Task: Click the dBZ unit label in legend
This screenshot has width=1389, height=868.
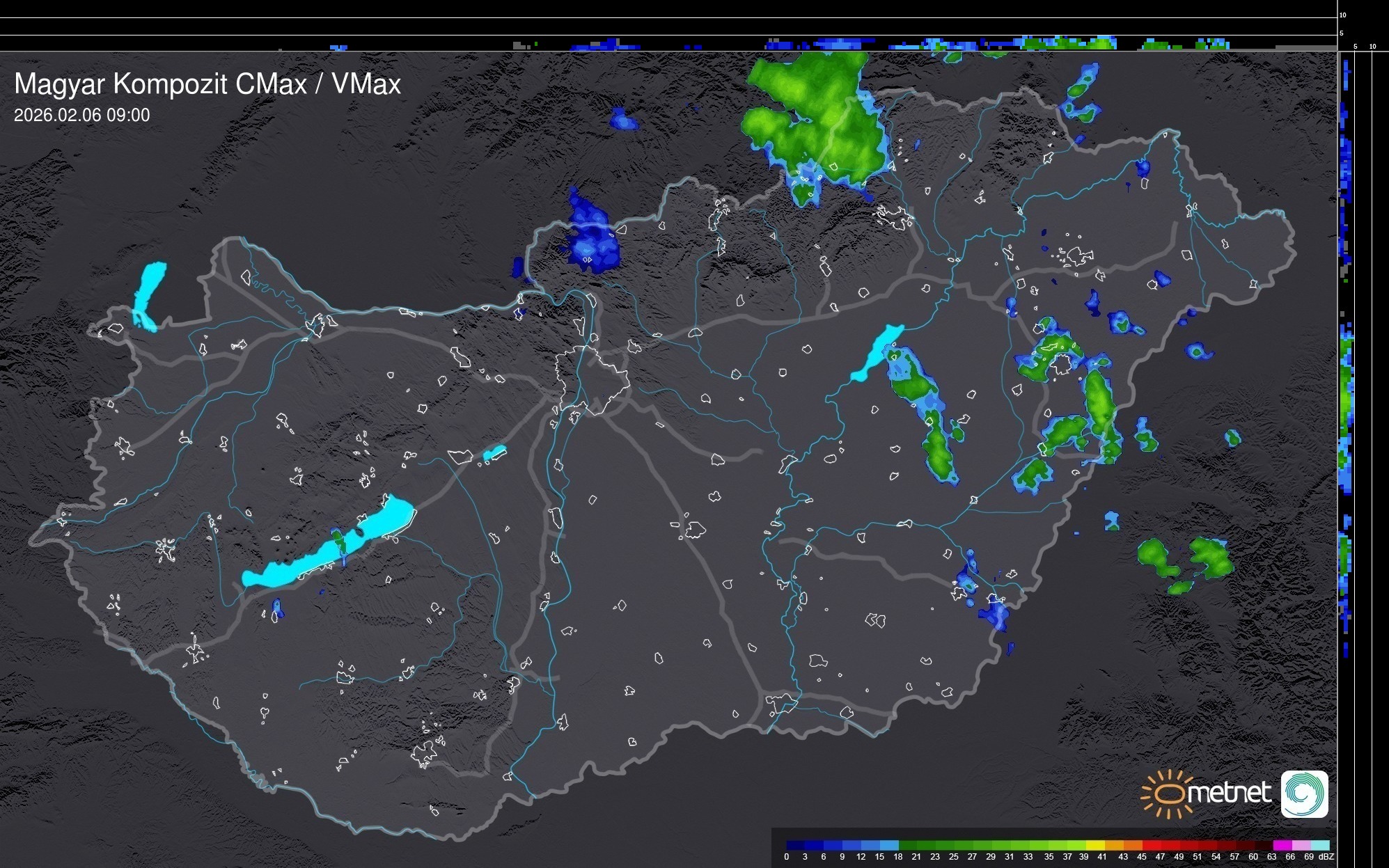Action: pos(1326,857)
